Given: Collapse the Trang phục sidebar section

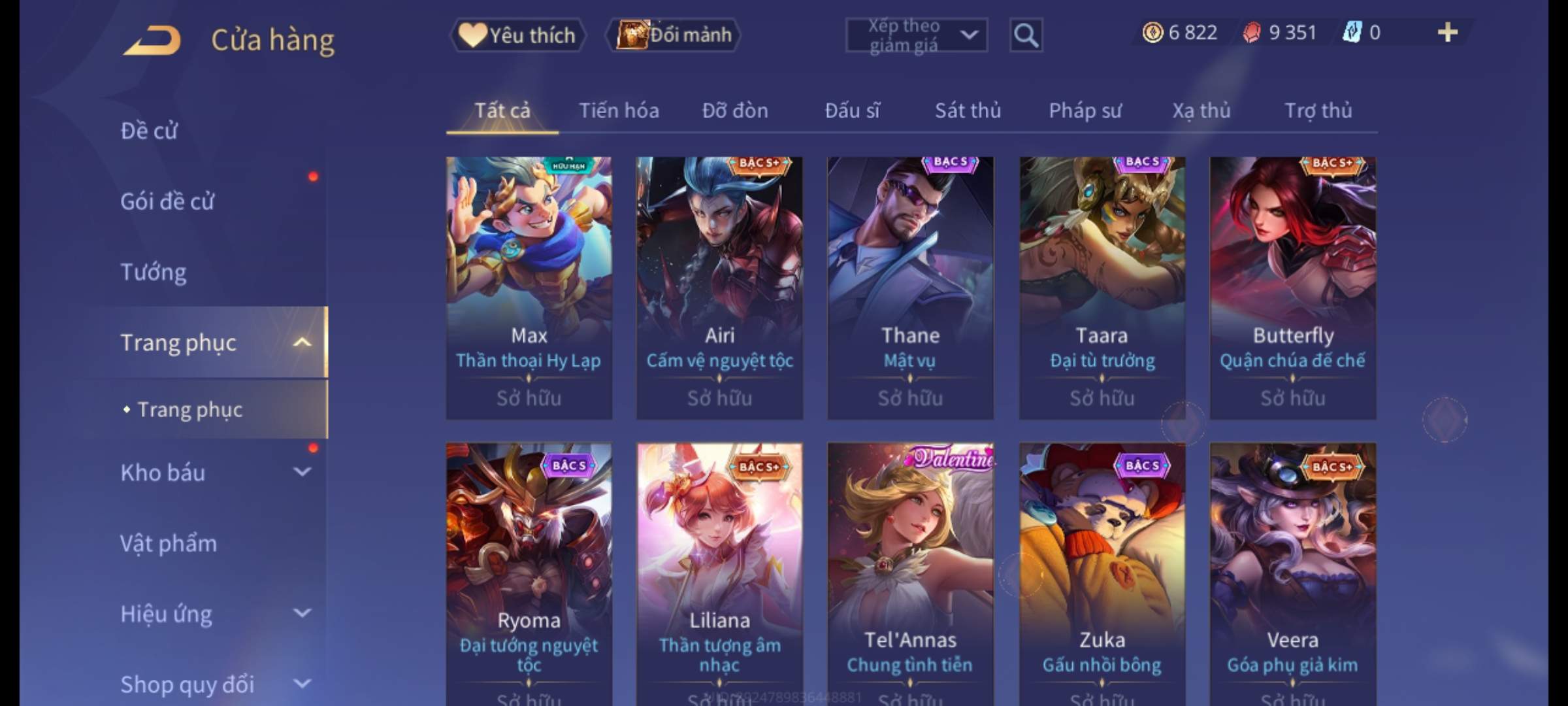Looking at the screenshot, I should point(302,342).
